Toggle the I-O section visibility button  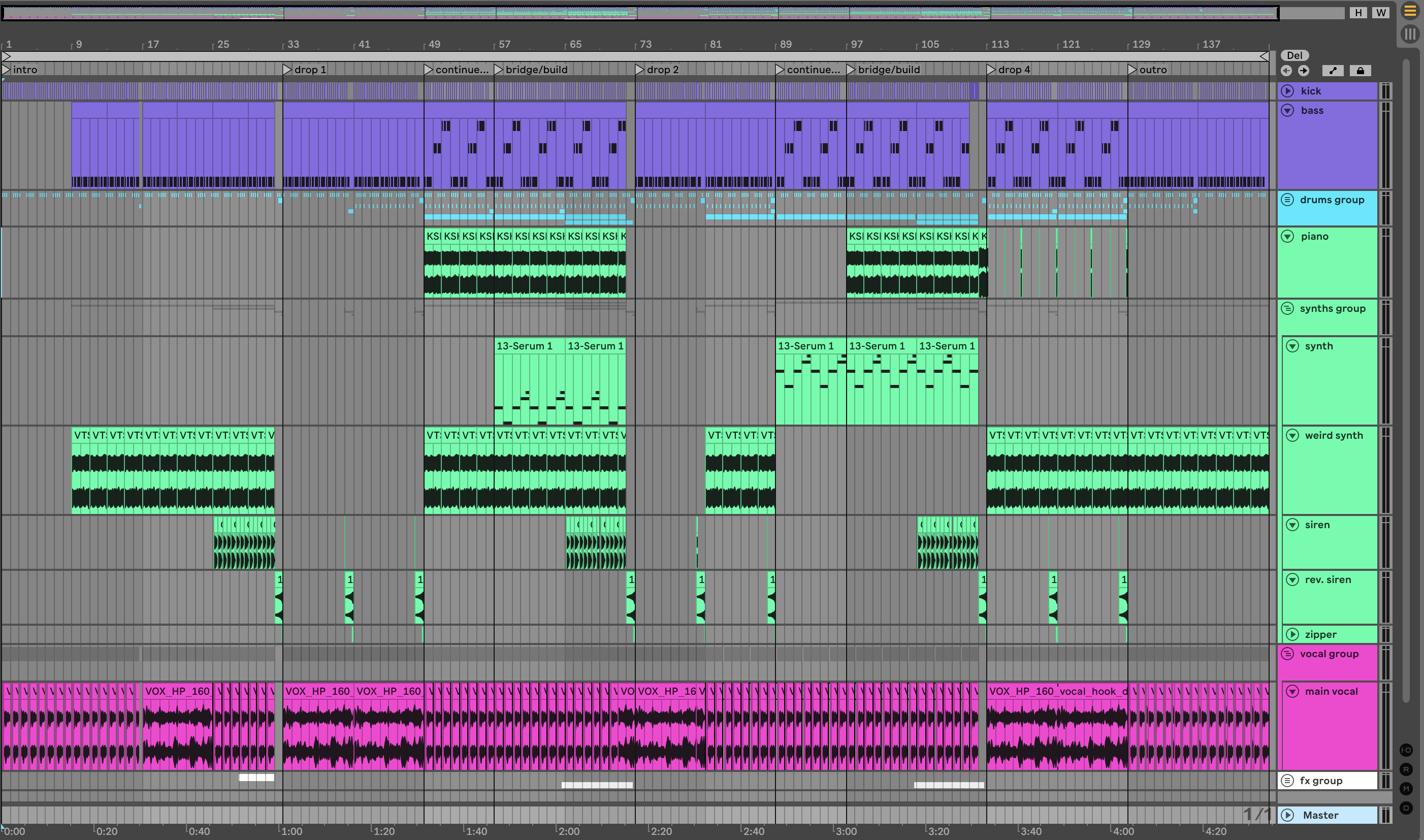1406,751
